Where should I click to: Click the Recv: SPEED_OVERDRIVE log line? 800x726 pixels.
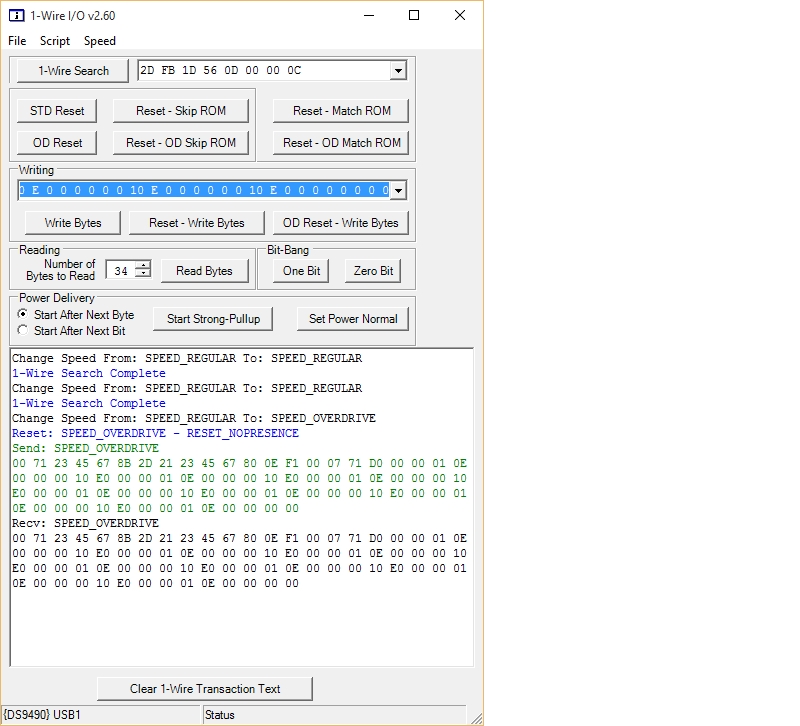pos(85,523)
